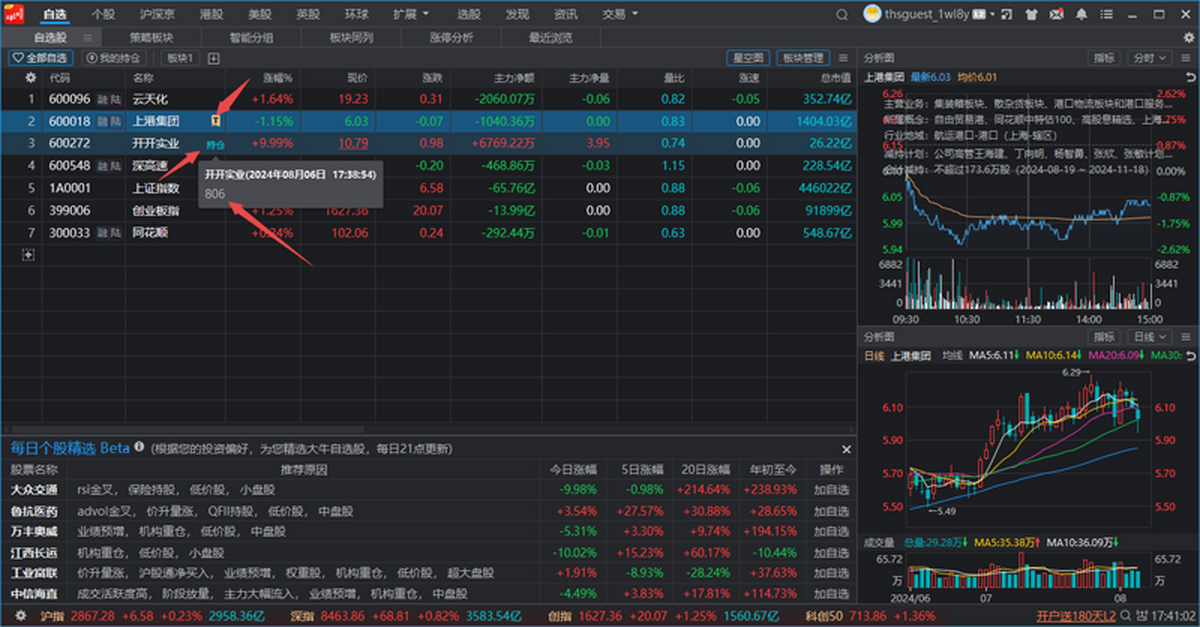Click the 持仓 tag on 开开实业 row
This screenshot has height=627, width=1200.
[215, 144]
